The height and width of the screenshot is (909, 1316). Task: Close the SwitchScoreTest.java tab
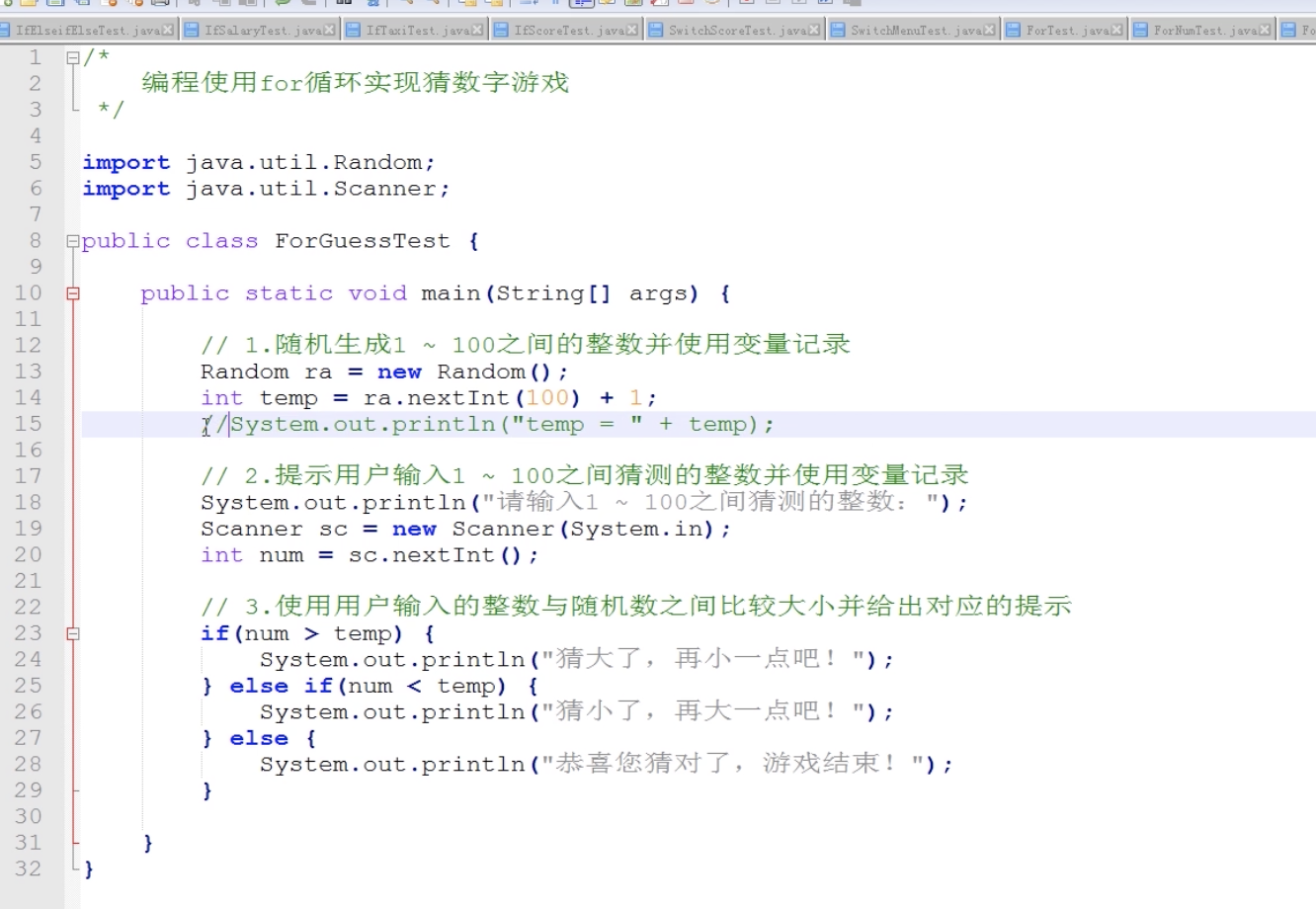(815, 31)
